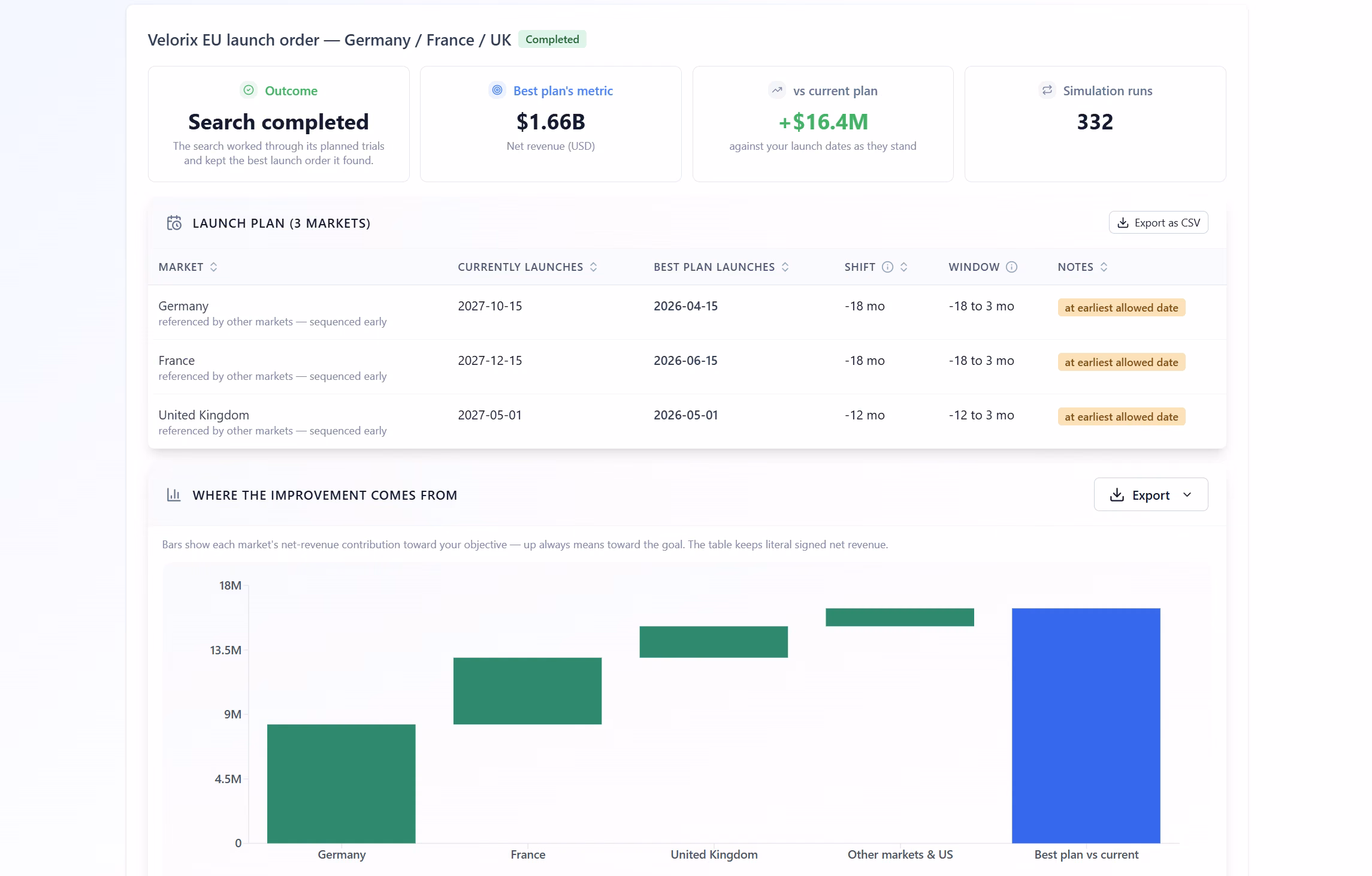This screenshot has height=876, width=1372.
Task: Click the Velorix EU launch order title
Action: 330,40
